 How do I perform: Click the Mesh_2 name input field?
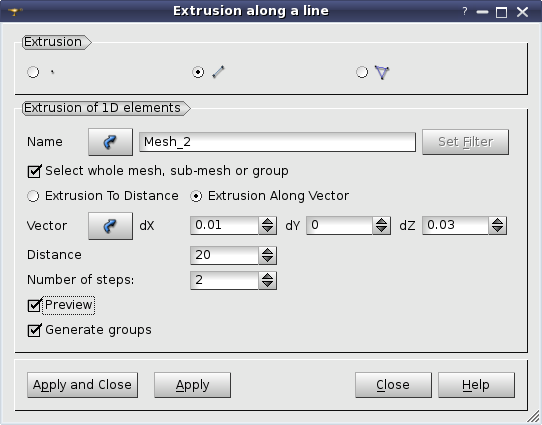pyautogui.click(x=277, y=142)
